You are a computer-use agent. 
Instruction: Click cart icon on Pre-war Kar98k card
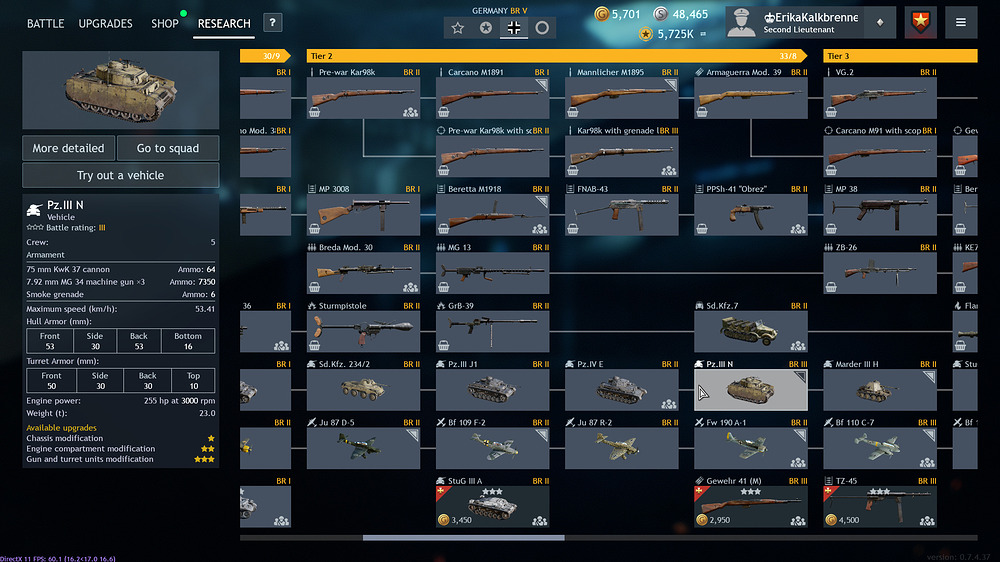tap(314, 112)
